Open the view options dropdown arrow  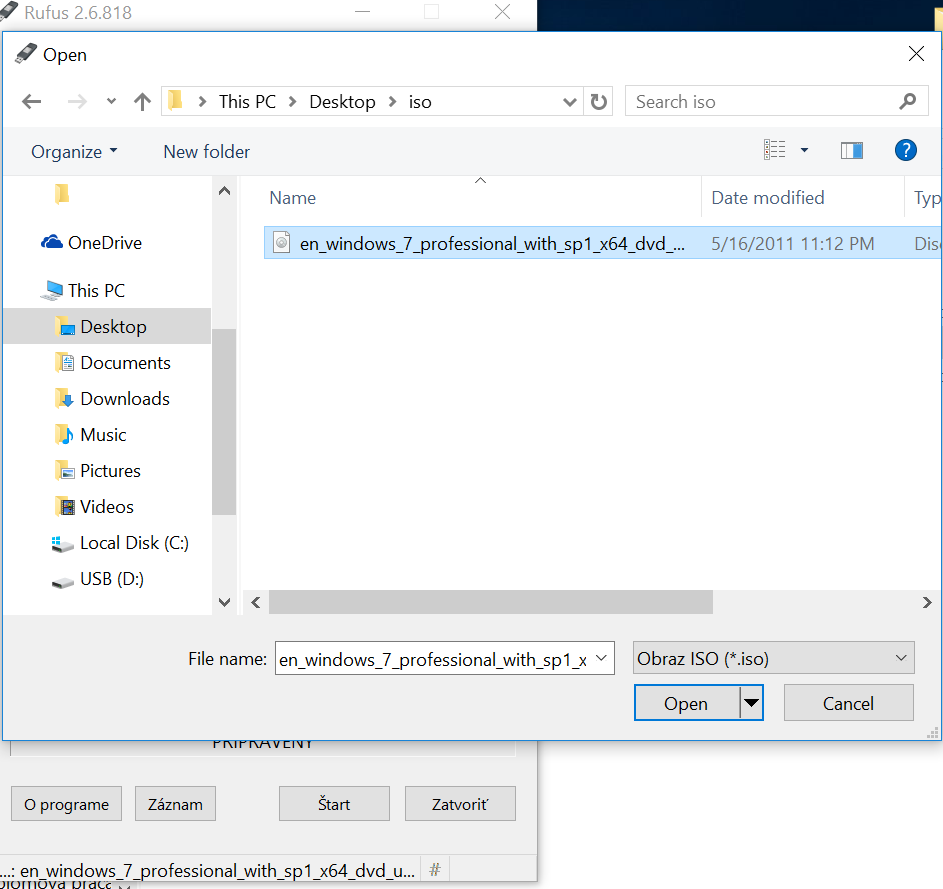pos(804,150)
